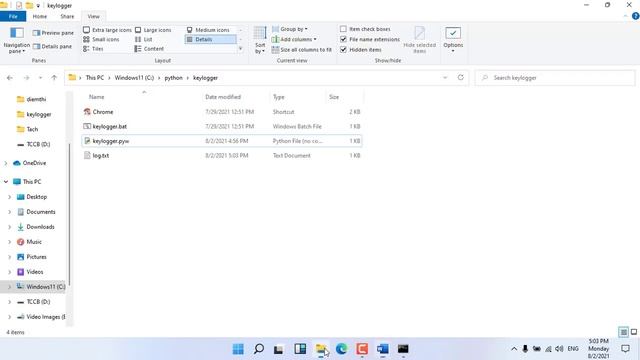
Task: Go forward in folder history
Action: (27, 78)
